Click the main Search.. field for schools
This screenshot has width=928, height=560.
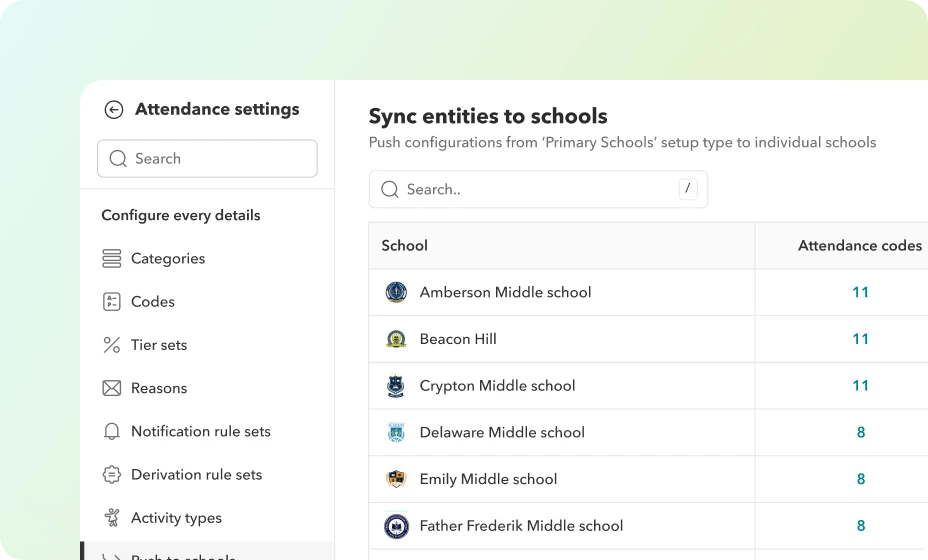click(x=538, y=189)
